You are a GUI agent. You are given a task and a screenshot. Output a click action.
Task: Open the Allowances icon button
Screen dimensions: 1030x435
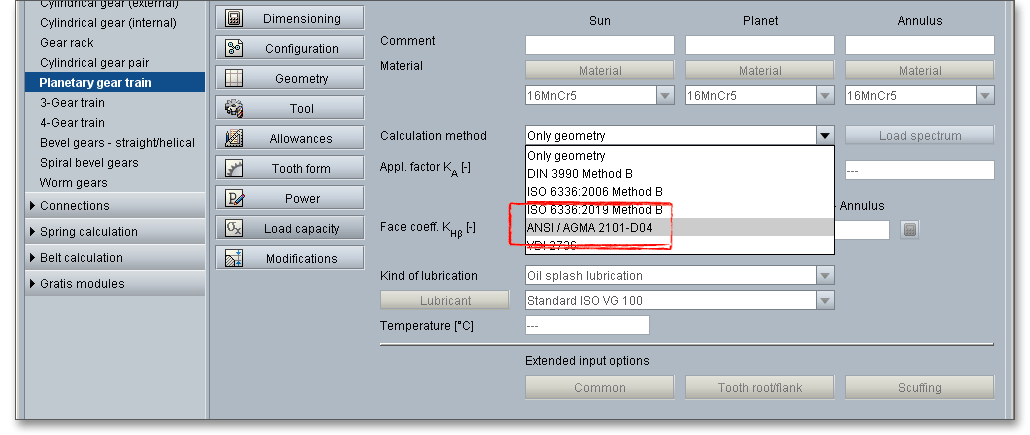(234, 138)
